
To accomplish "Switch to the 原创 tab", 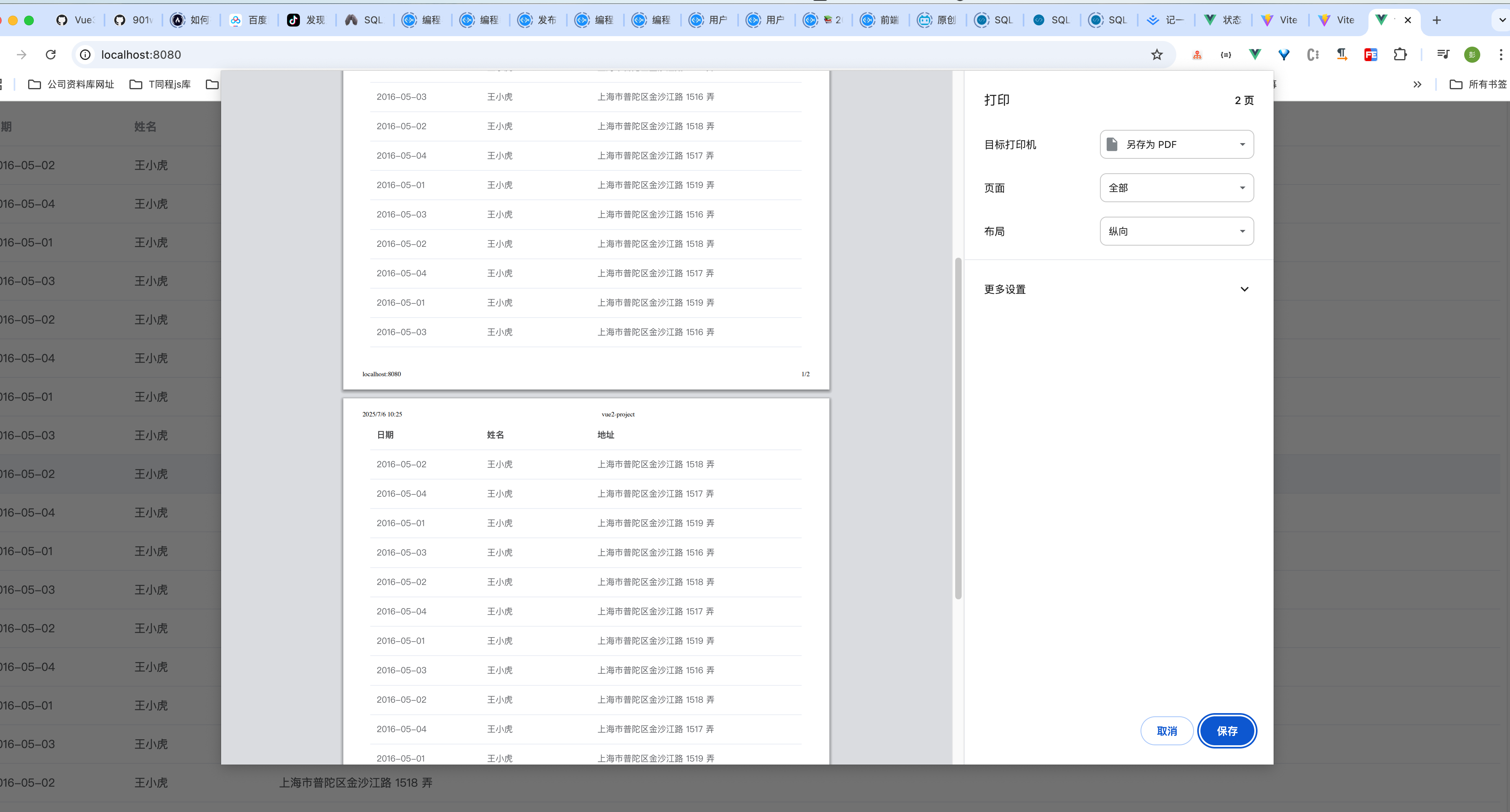I will coord(937,20).
